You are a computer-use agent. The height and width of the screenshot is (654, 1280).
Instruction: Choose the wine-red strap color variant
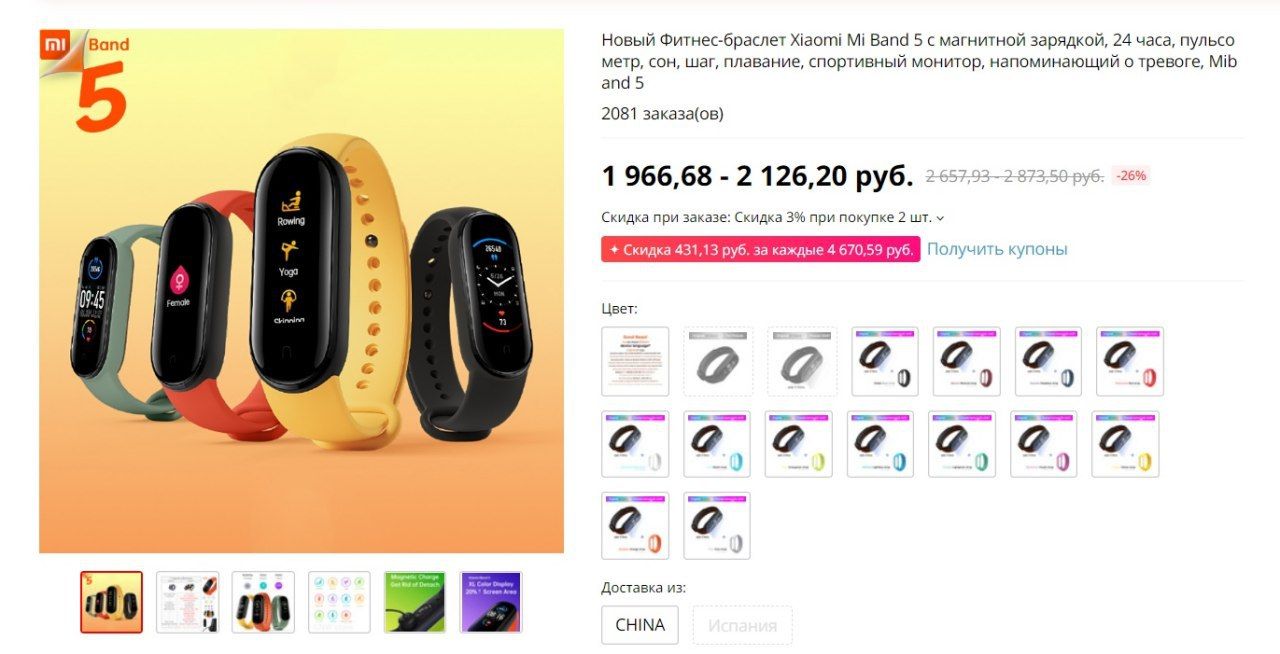click(x=967, y=361)
